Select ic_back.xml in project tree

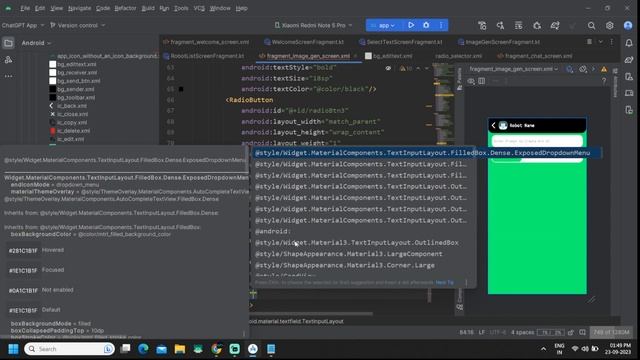pos(68,106)
